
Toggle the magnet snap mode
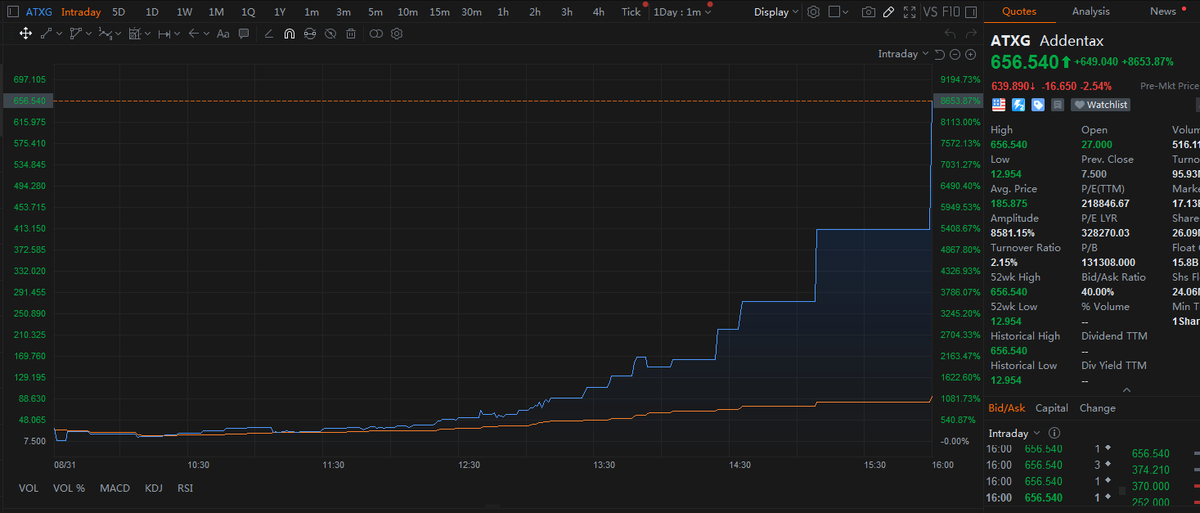click(x=289, y=33)
